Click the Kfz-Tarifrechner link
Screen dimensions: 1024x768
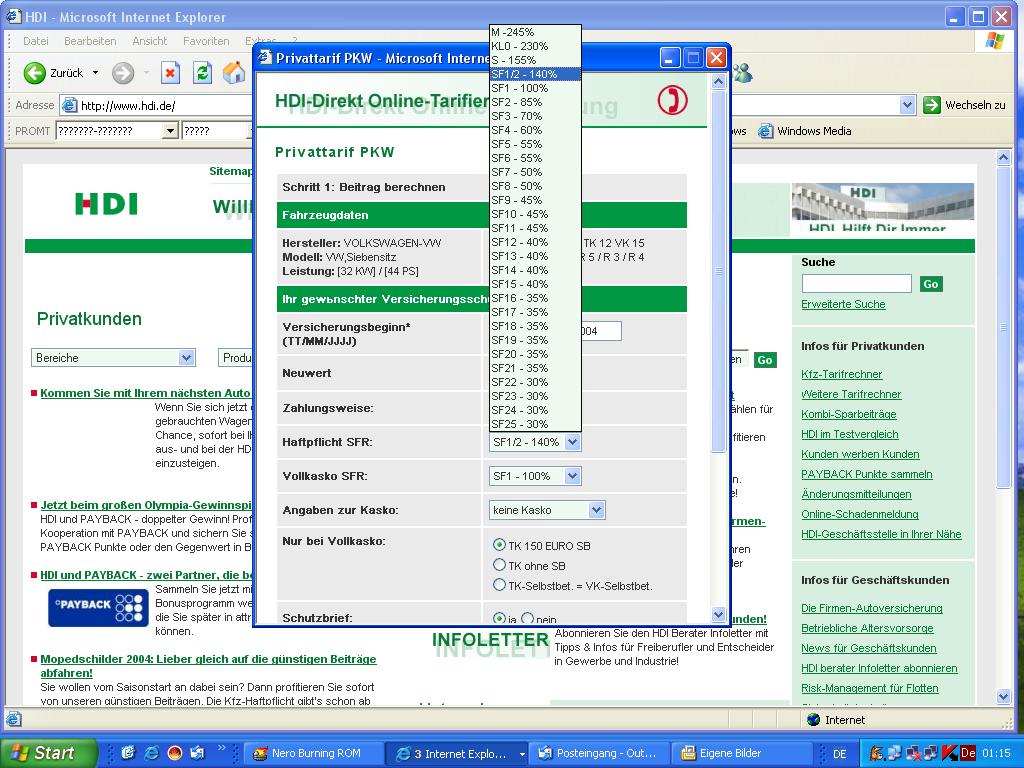(x=841, y=374)
